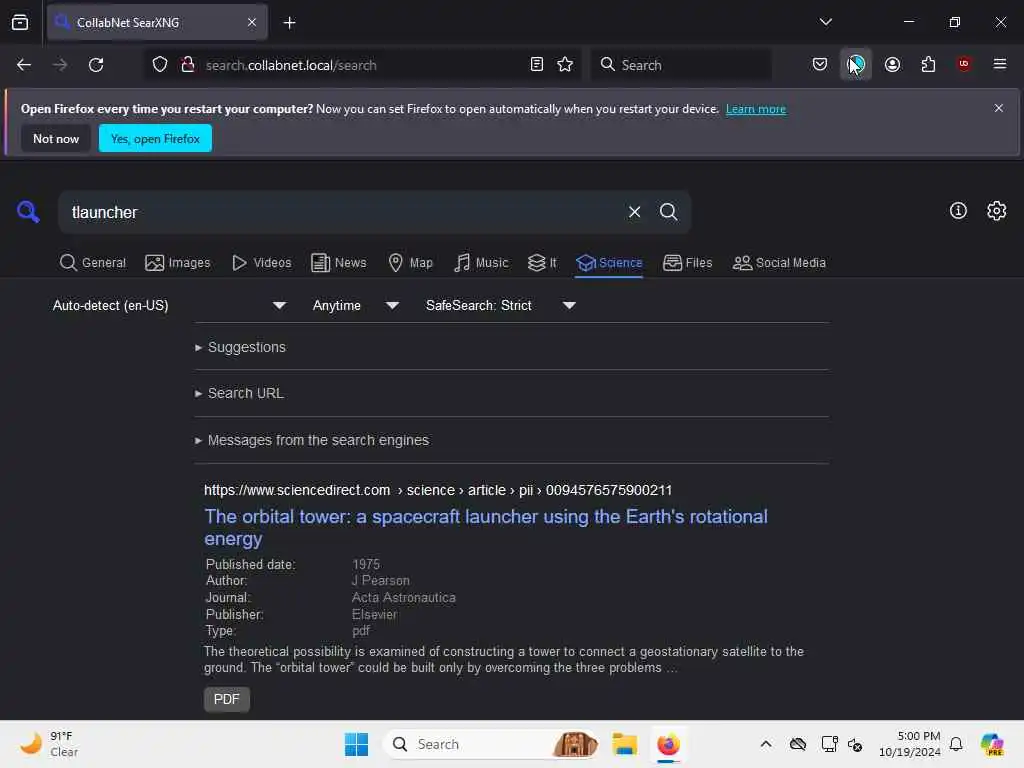
Task: Click into the tlauncher search field
Action: [x=340, y=212]
